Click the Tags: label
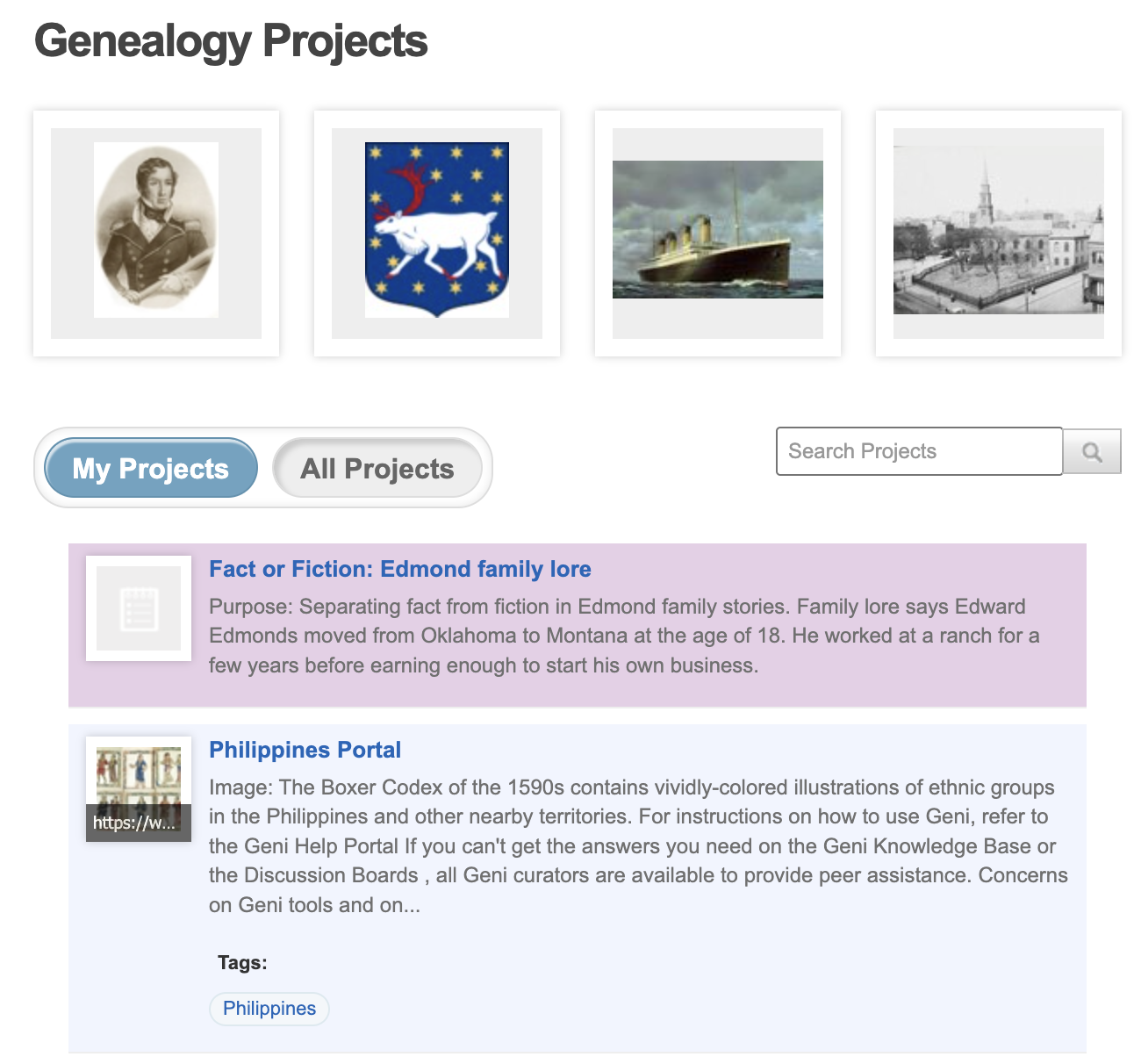This screenshot has width=1141, height=1064. tap(242, 962)
